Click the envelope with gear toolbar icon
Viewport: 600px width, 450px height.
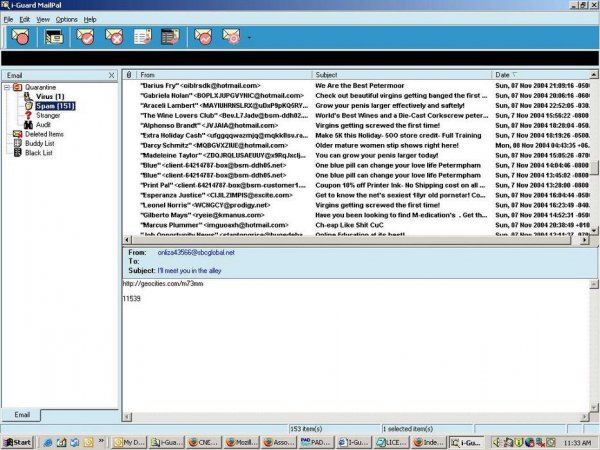tap(231, 37)
